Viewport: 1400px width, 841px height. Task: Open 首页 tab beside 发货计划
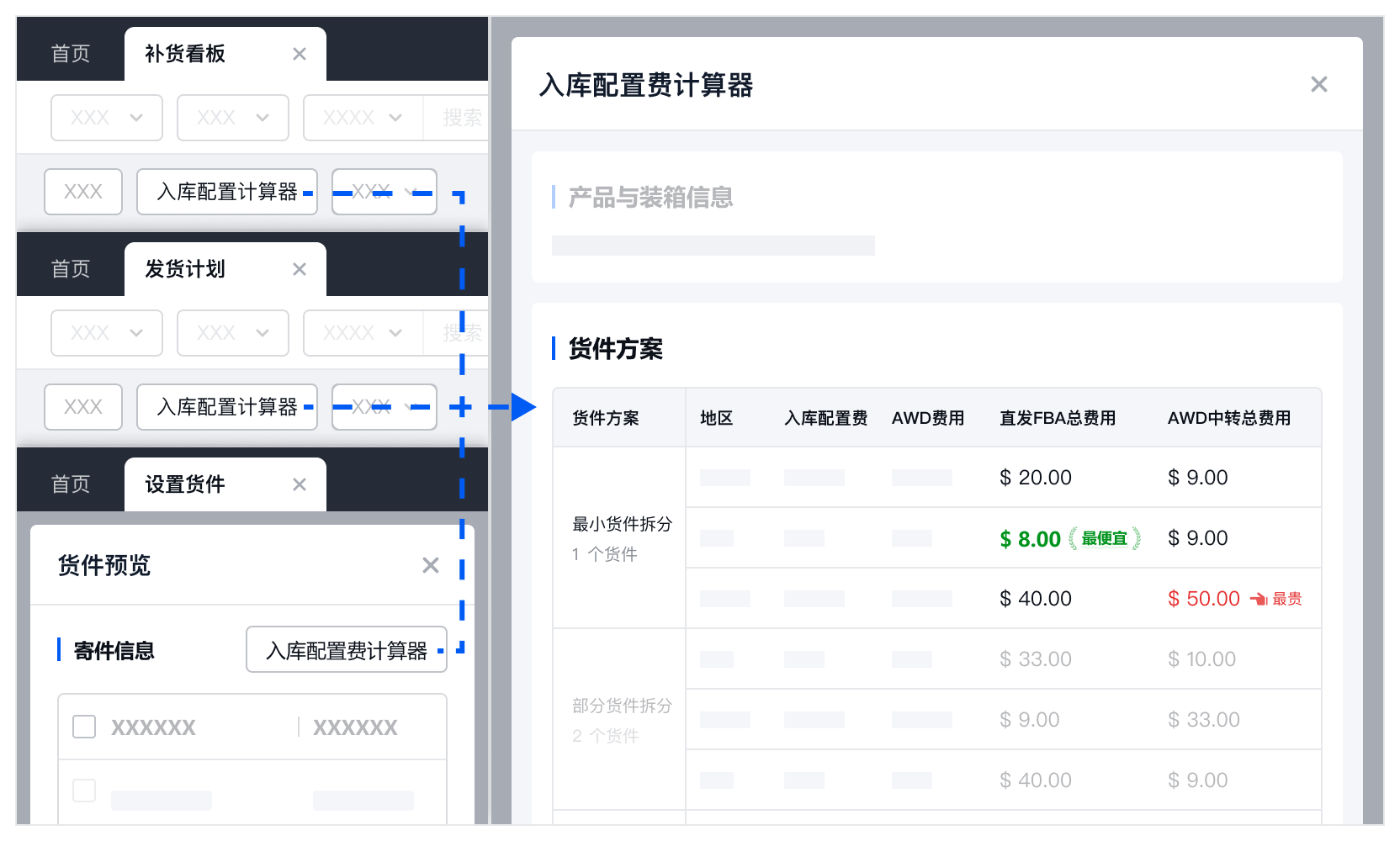pos(71,269)
